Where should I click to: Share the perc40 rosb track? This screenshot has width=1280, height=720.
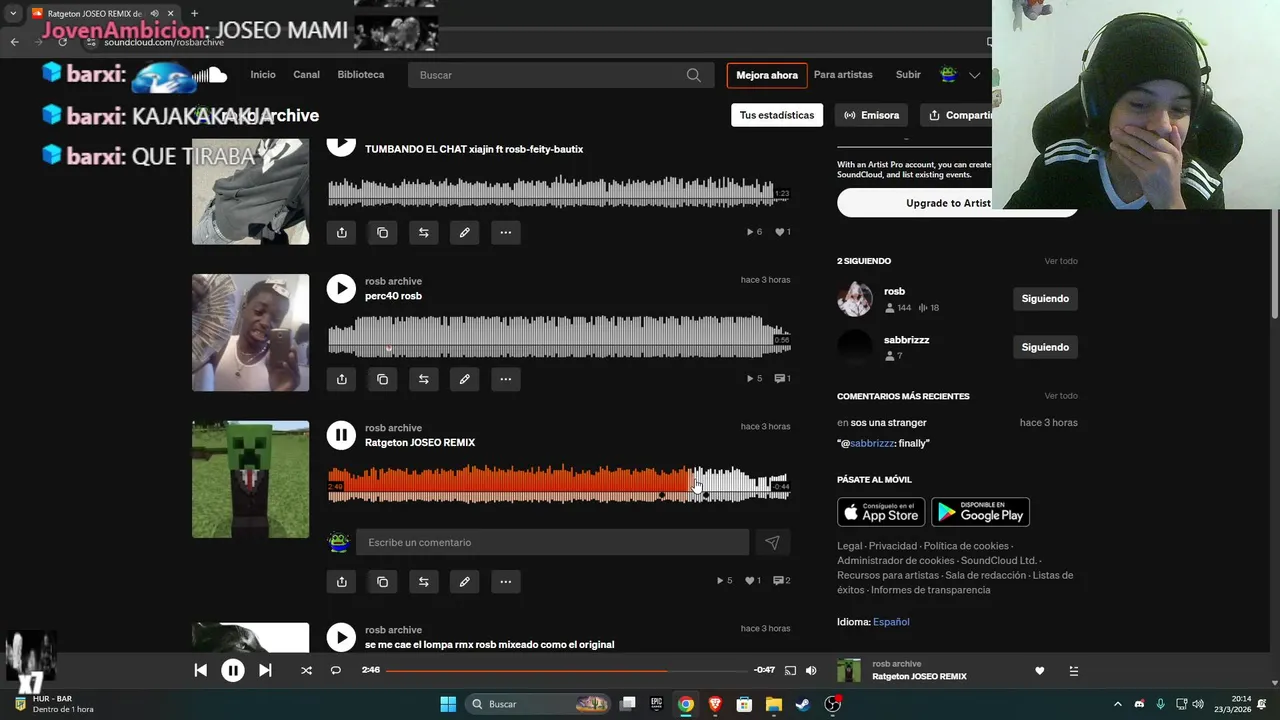pos(341,379)
